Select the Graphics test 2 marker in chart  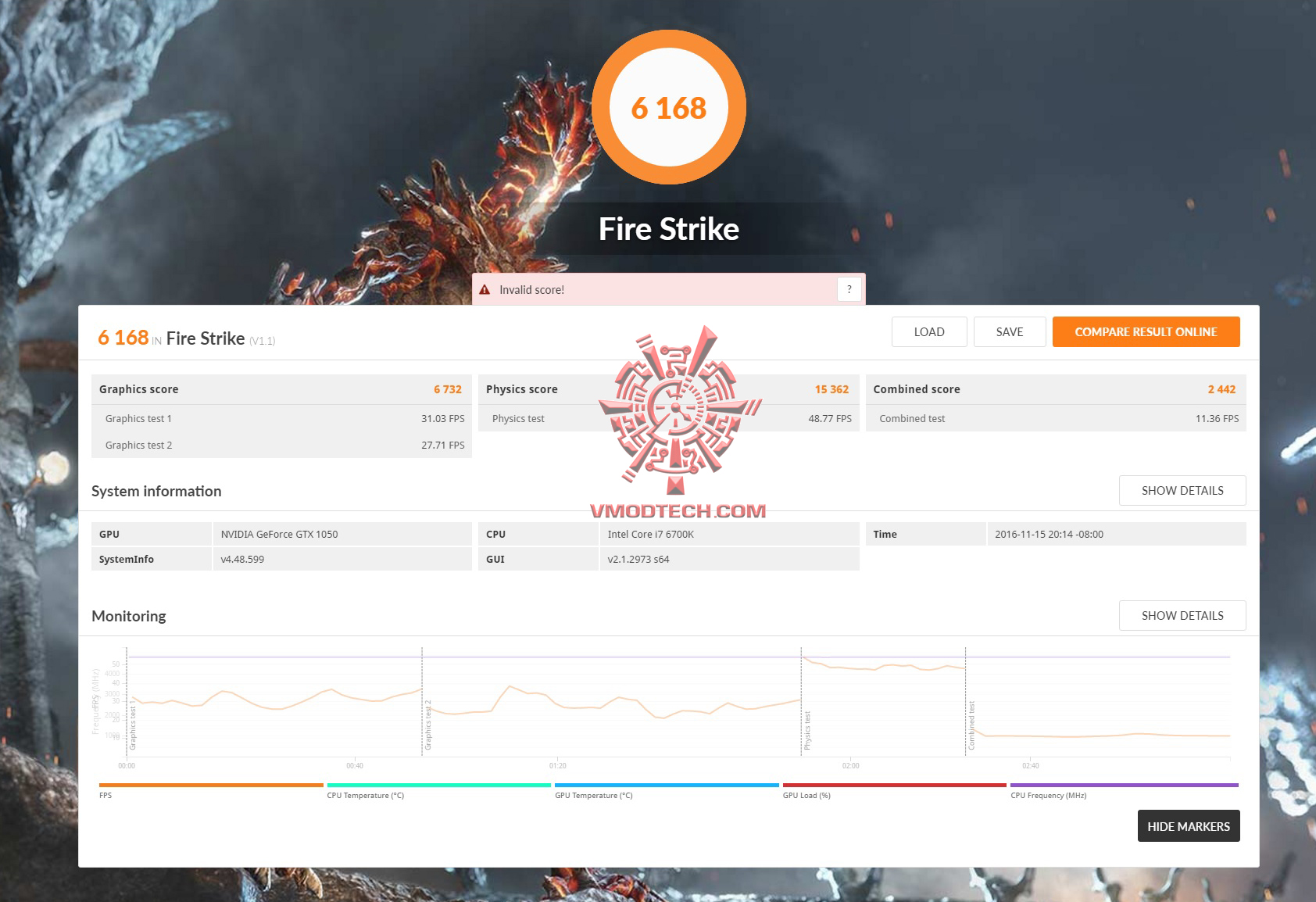point(428,725)
